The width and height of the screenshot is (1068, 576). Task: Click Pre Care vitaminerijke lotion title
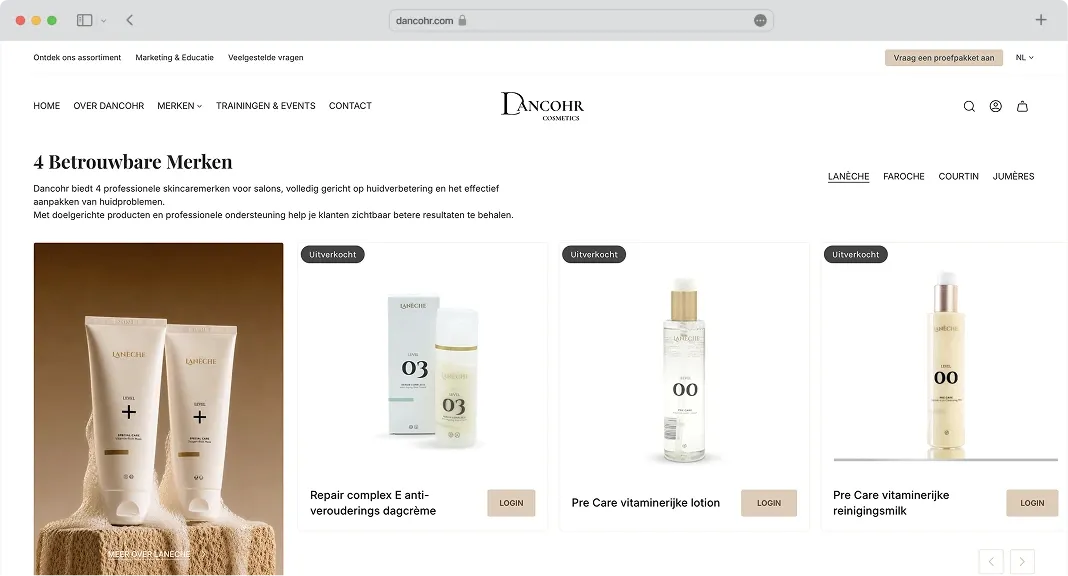(x=646, y=503)
